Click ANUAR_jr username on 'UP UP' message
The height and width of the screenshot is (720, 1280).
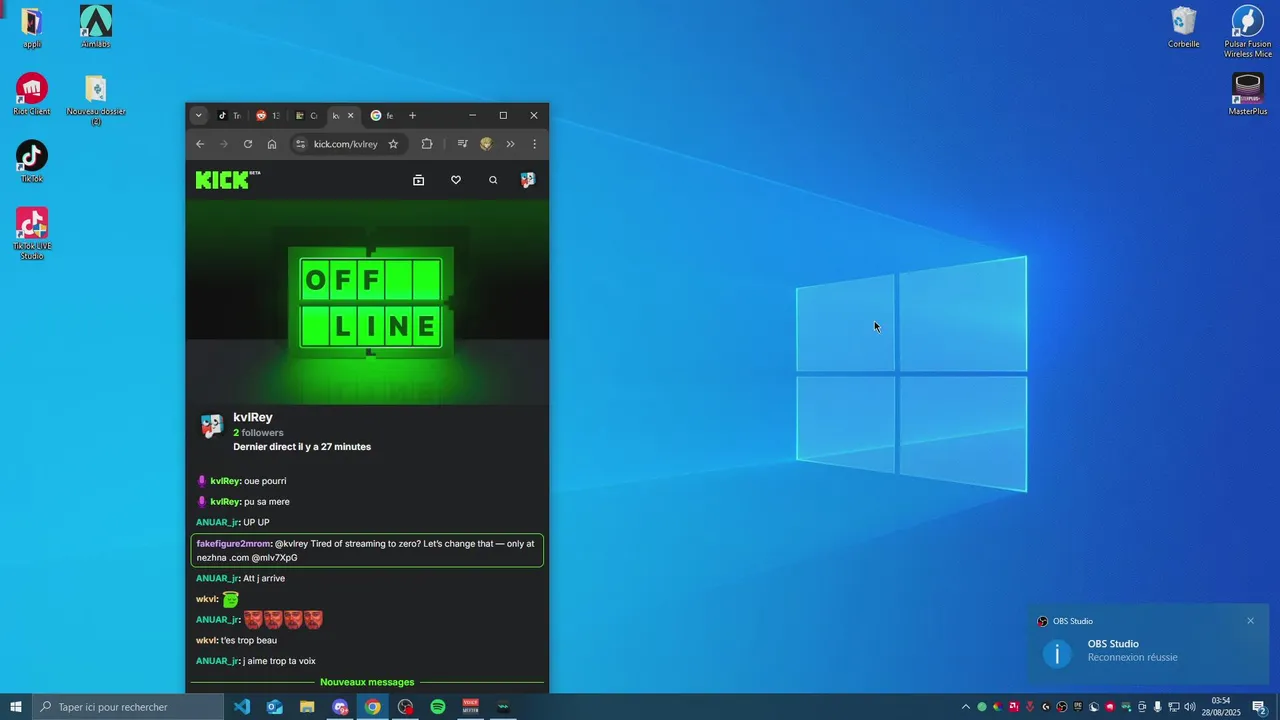pos(218,522)
